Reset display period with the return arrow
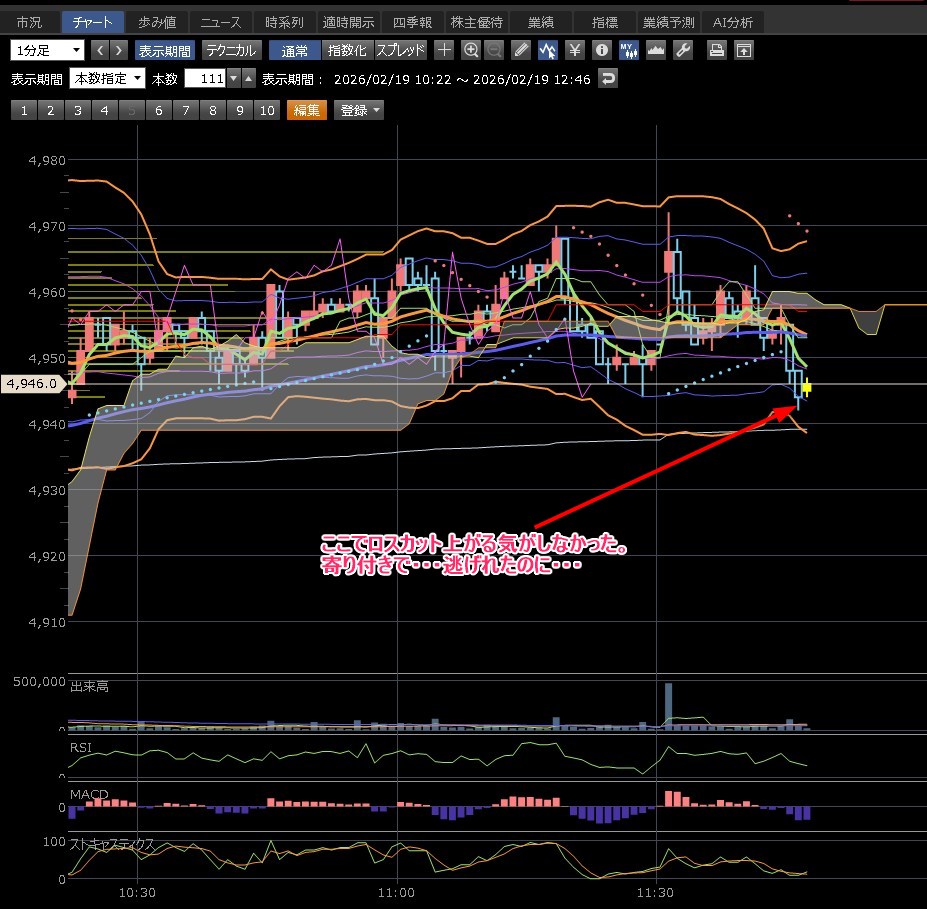This screenshot has height=909, width=927. pos(608,79)
